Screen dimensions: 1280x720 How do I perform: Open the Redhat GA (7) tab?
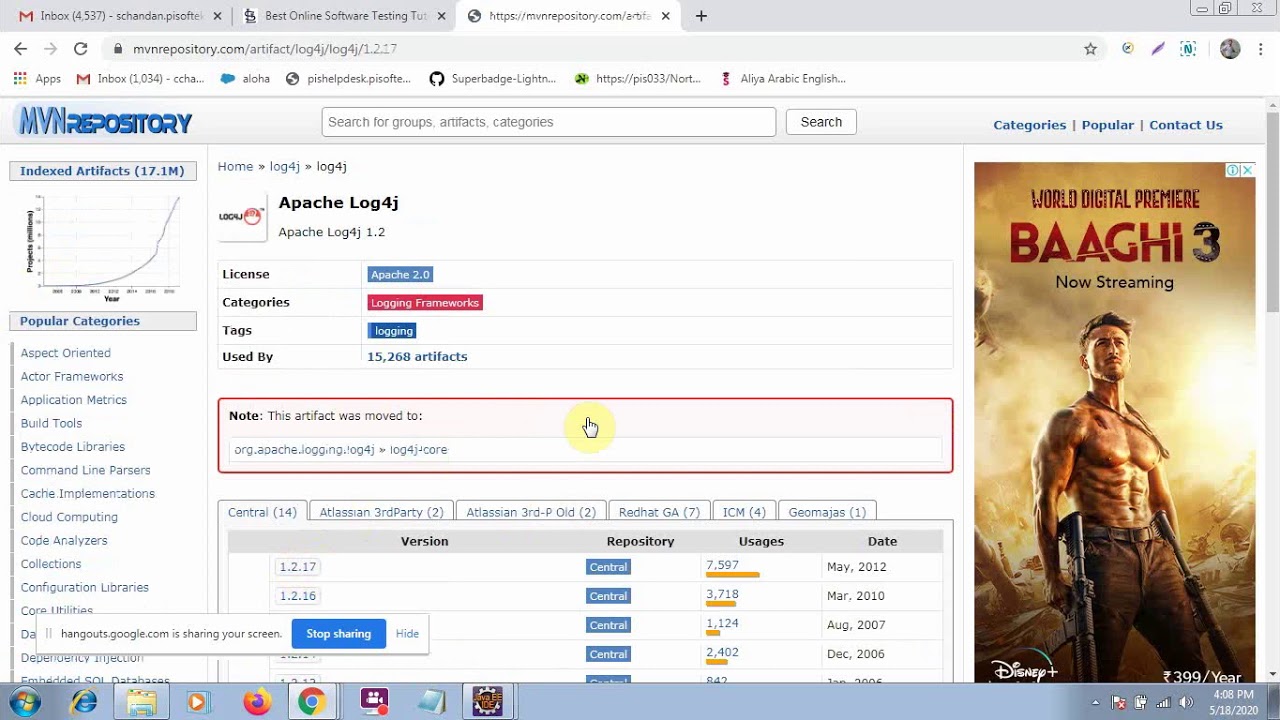coord(659,512)
